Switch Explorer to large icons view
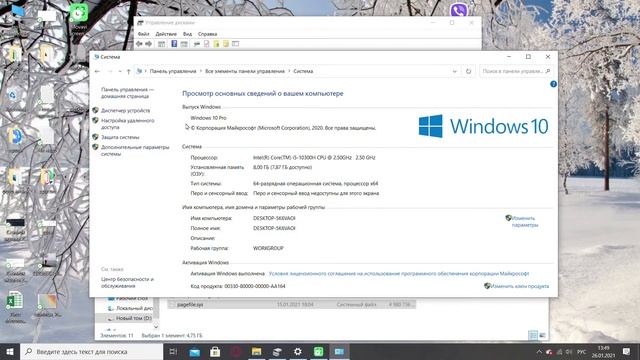The image size is (640, 360). pos(542,336)
